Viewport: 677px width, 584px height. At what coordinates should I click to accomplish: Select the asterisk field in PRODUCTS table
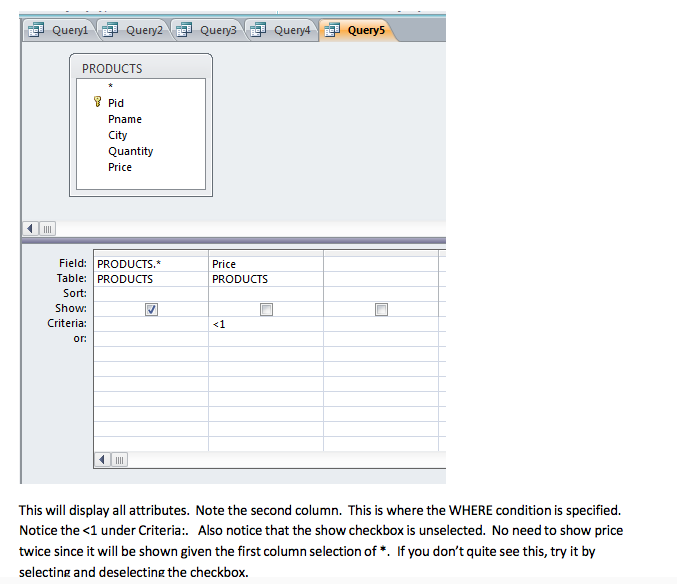coord(111,86)
